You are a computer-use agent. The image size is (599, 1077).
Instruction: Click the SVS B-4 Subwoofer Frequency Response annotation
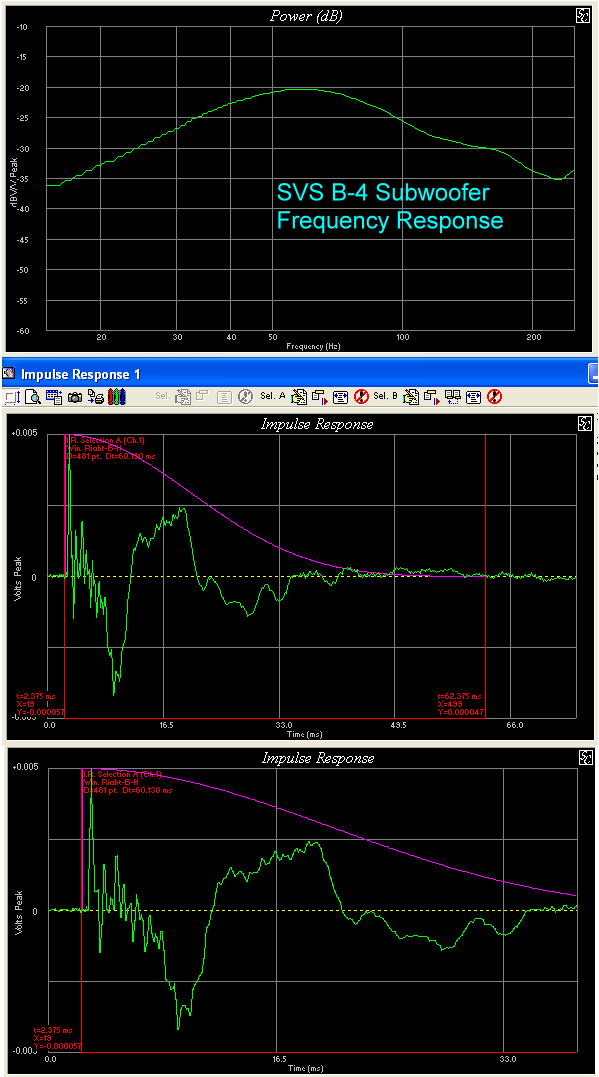click(x=389, y=206)
